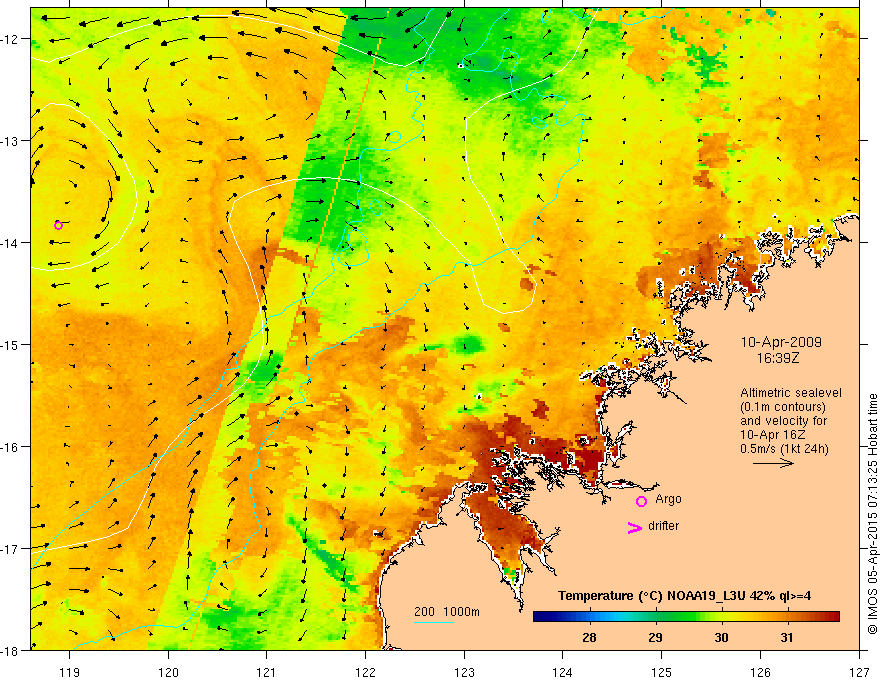Click the 0.5m/s velocity reference arrow
Screen dimensions: 880x680
(x=773, y=463)
